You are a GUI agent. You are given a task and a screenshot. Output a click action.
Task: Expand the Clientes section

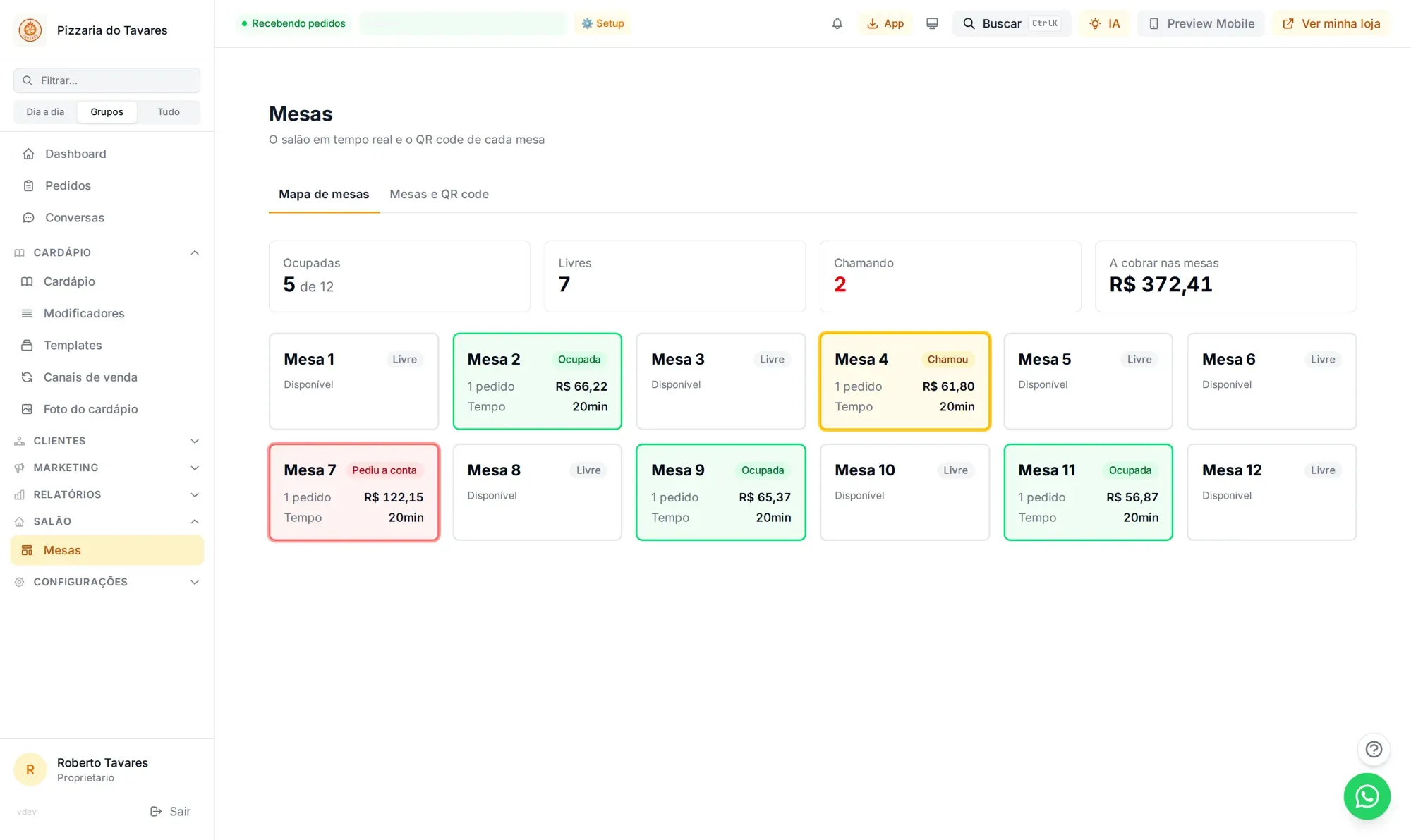pyautogui.click(x=107, y=441)
